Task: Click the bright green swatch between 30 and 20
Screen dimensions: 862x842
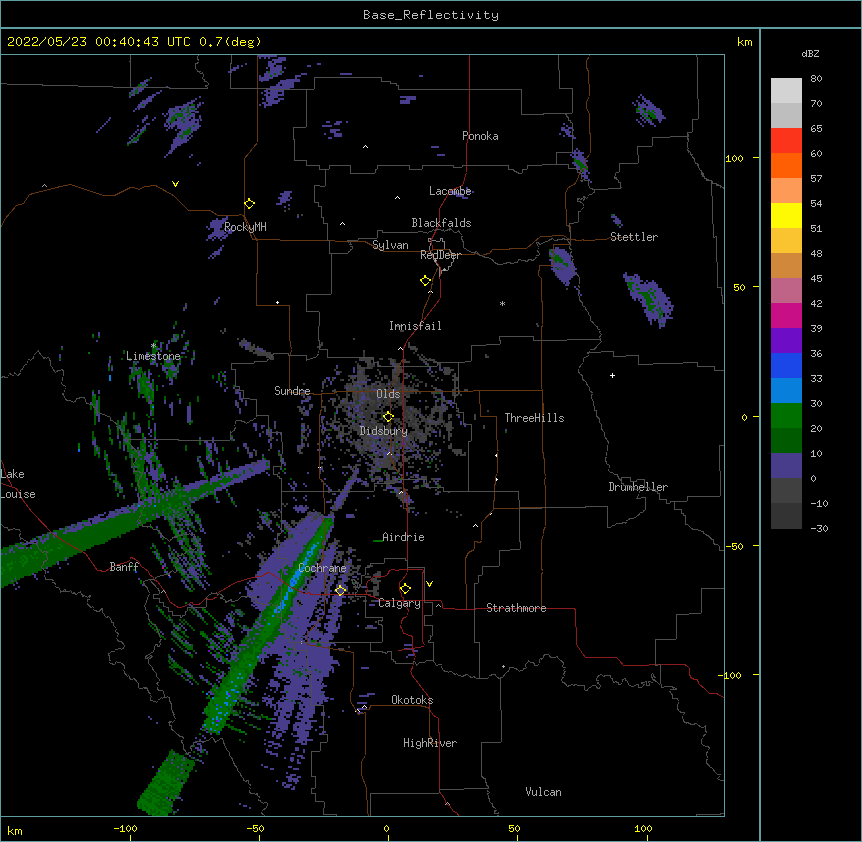Action: 786,416
